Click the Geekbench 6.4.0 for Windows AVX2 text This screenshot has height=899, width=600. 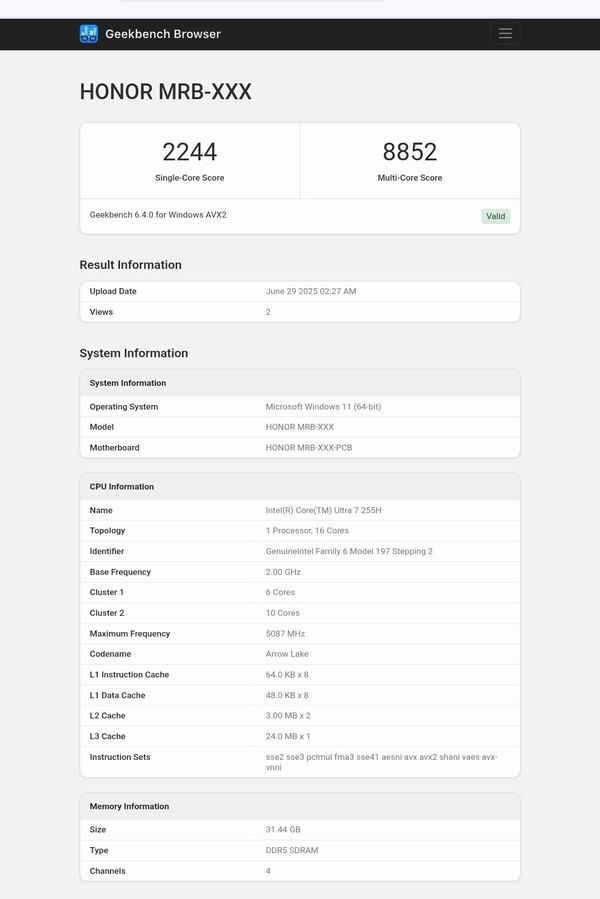click(x=158, y=215)
